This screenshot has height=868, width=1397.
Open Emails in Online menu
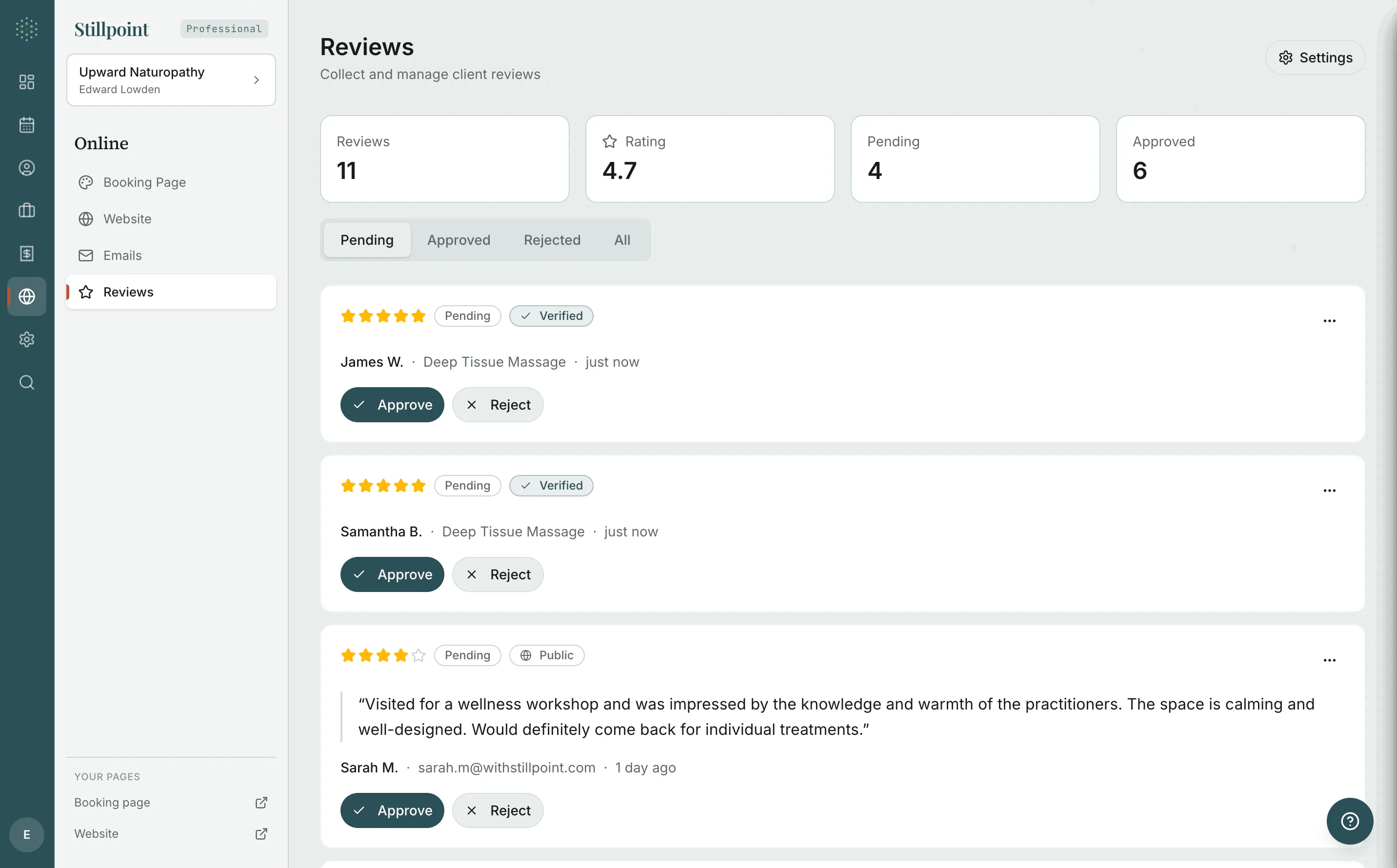[171, 256]
